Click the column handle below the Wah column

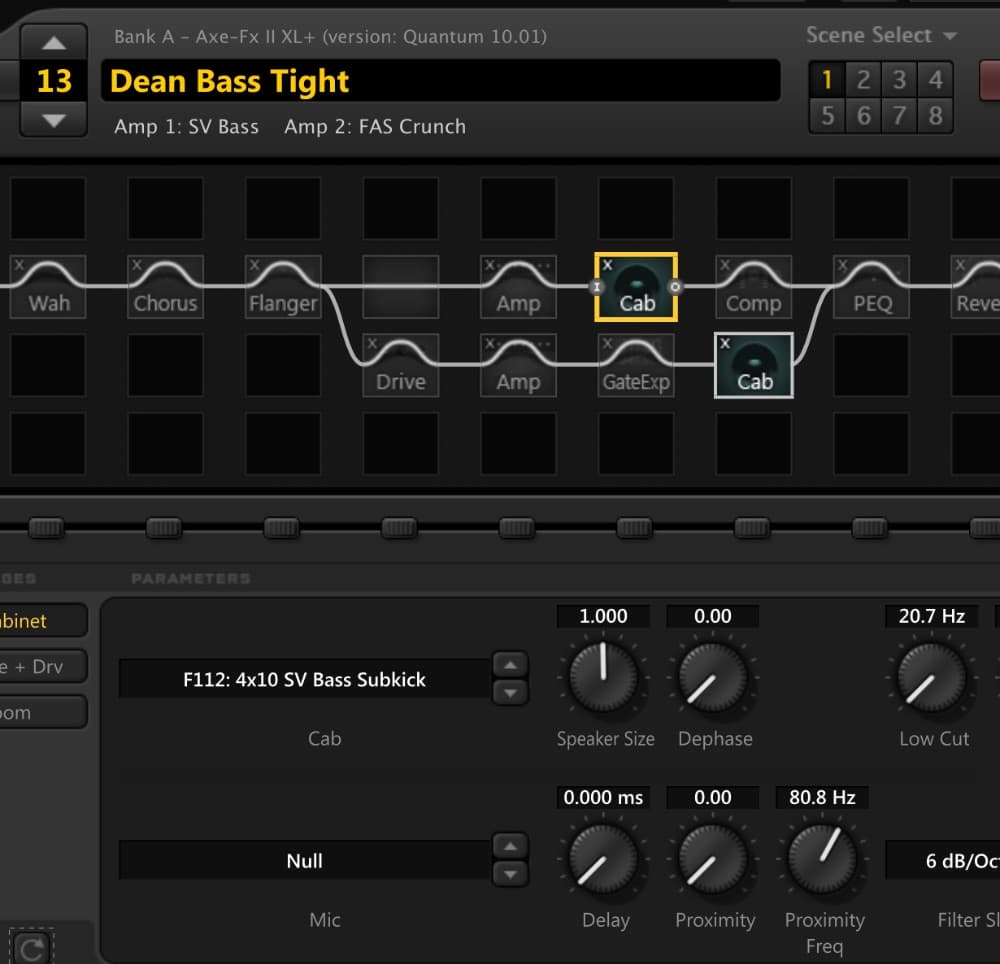pyautogui.click(x=47, y=528)
